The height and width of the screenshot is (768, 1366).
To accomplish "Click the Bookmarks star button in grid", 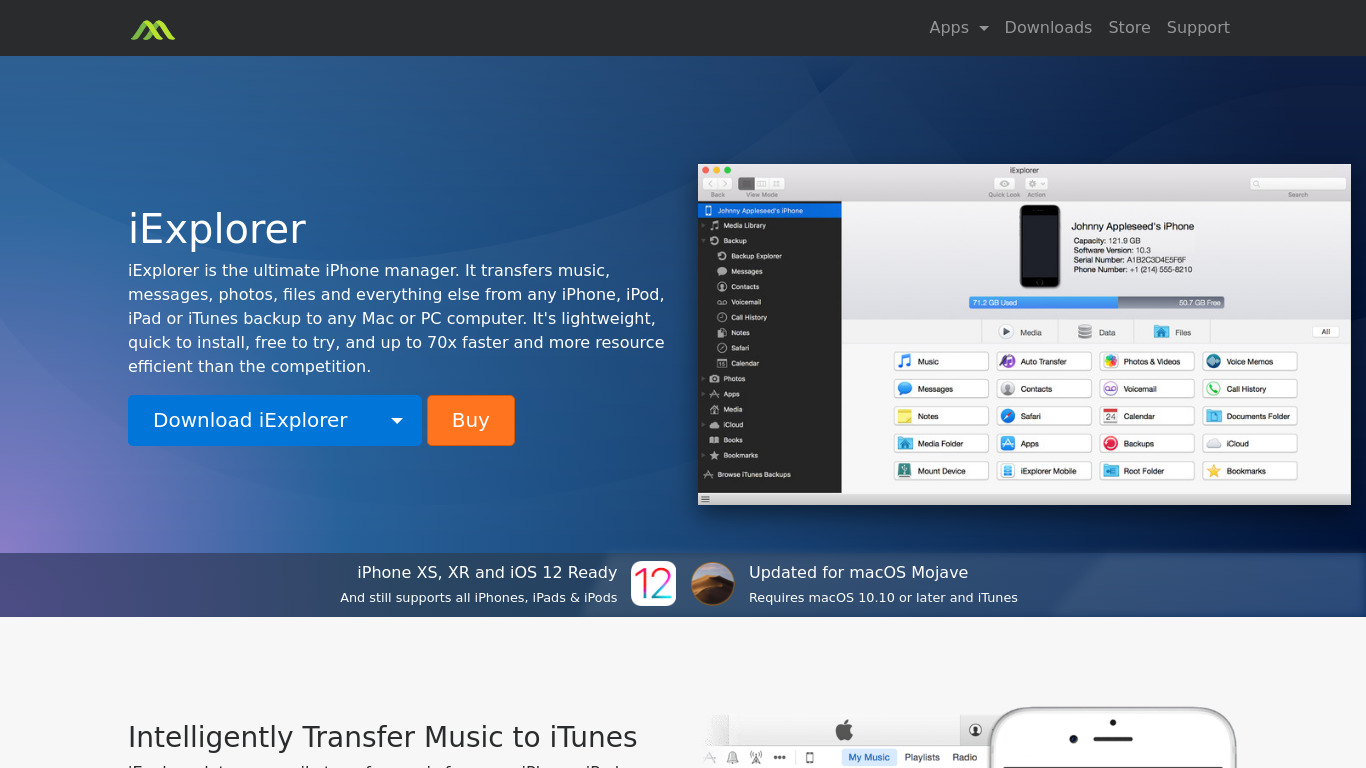I will (x=1250, y=471).
